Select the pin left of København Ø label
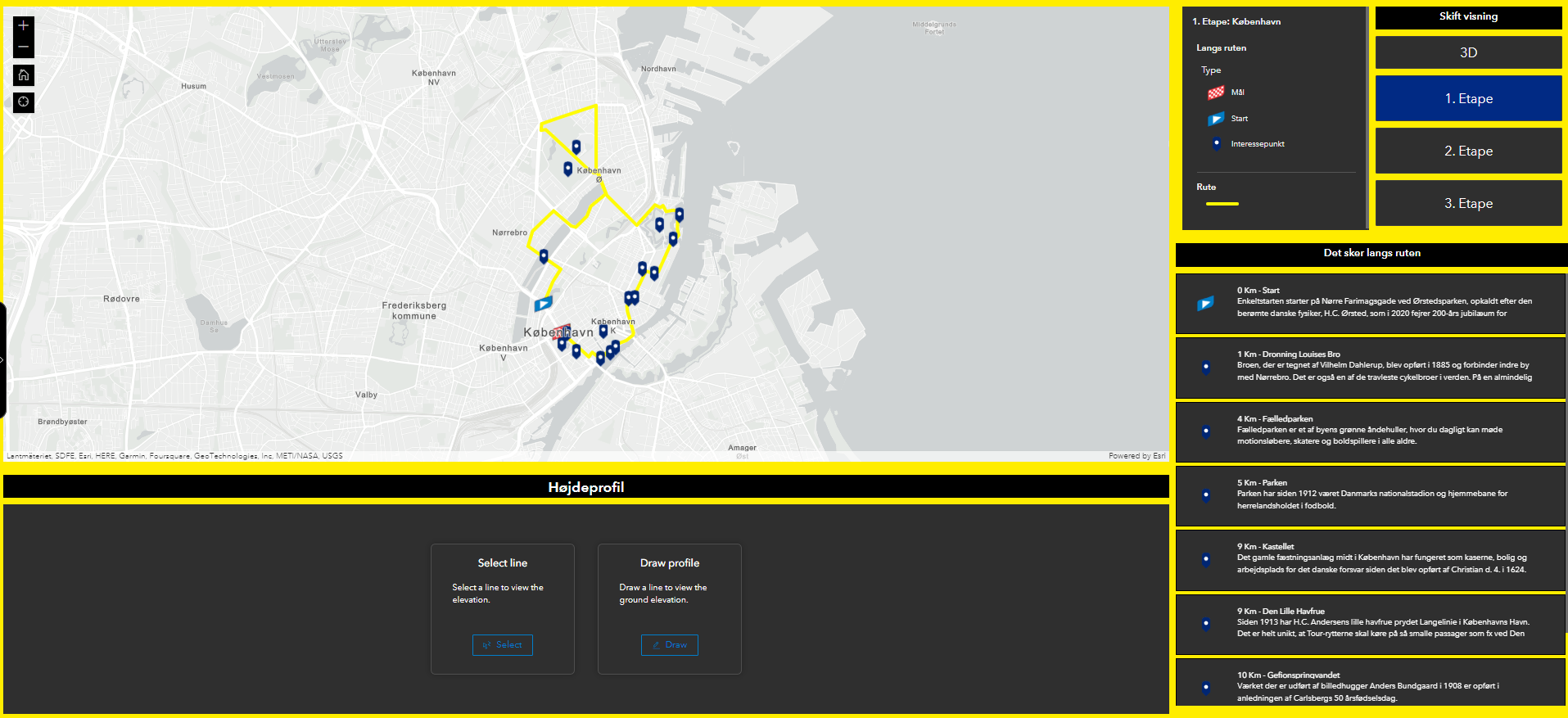This screenshot has width=1568, height=718. pos(567,169)
